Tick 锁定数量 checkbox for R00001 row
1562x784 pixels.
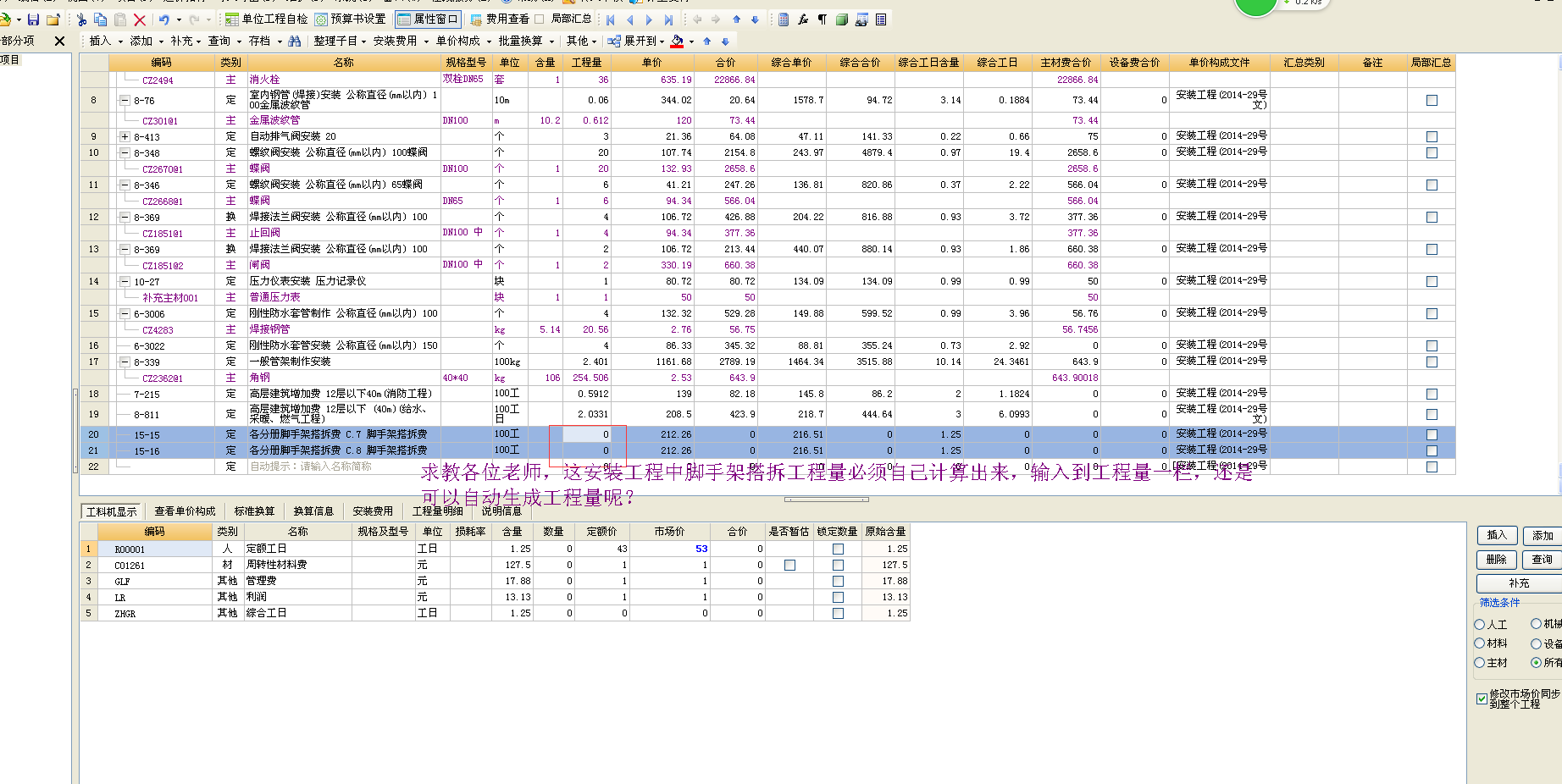[838, 549]
